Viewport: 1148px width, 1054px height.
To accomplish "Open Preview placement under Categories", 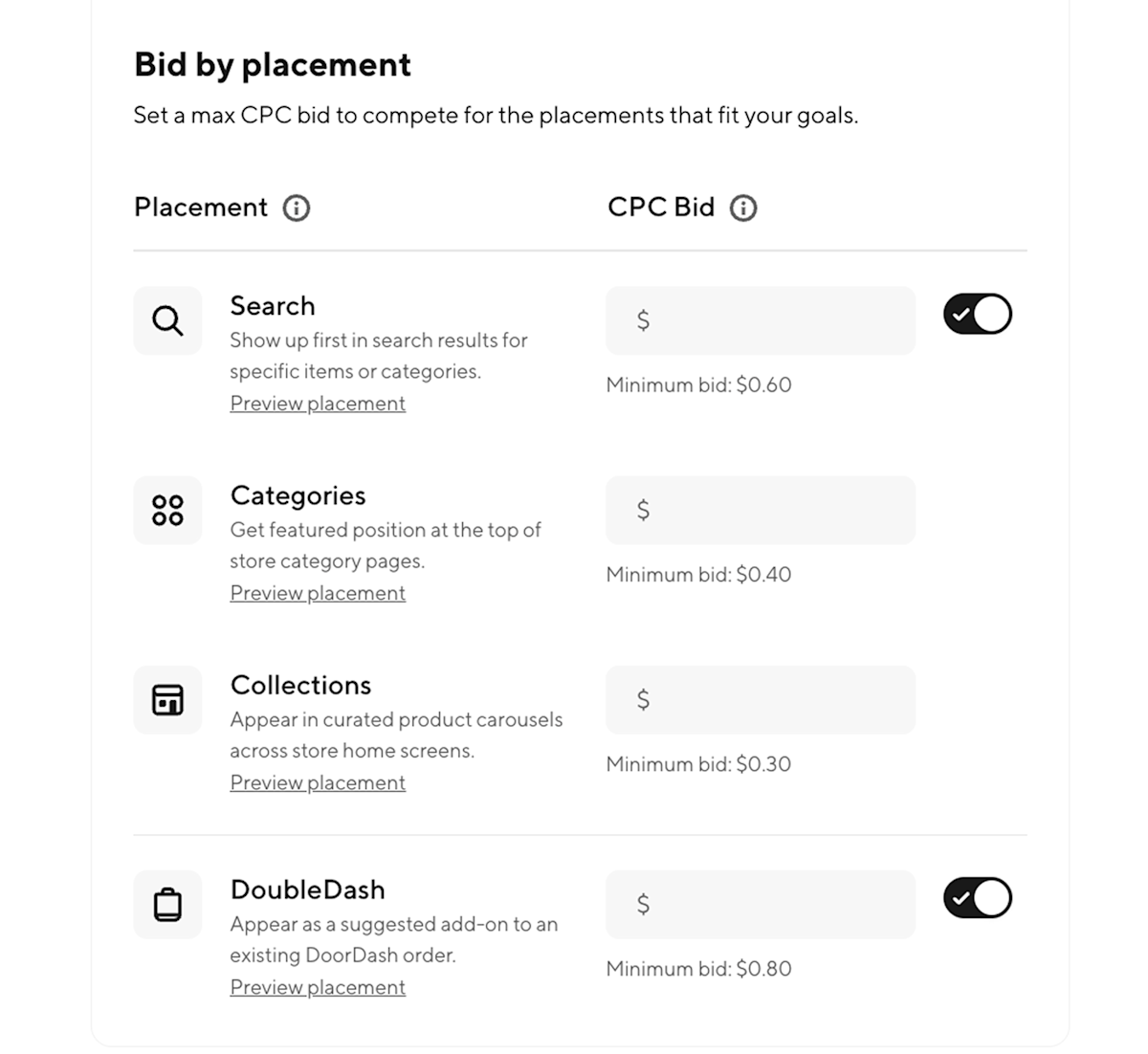I will pyautogui.click(x=318, y=593).
